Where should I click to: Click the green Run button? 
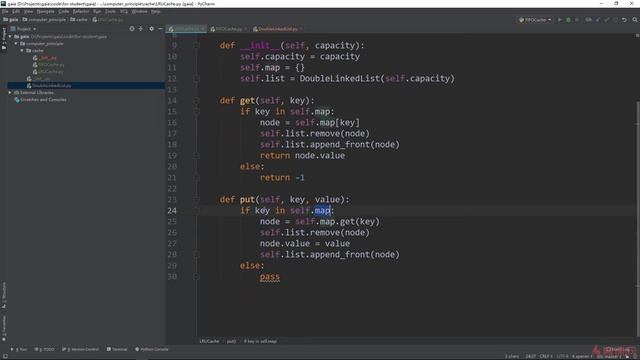pyautogui.click(x=560, y=20)
